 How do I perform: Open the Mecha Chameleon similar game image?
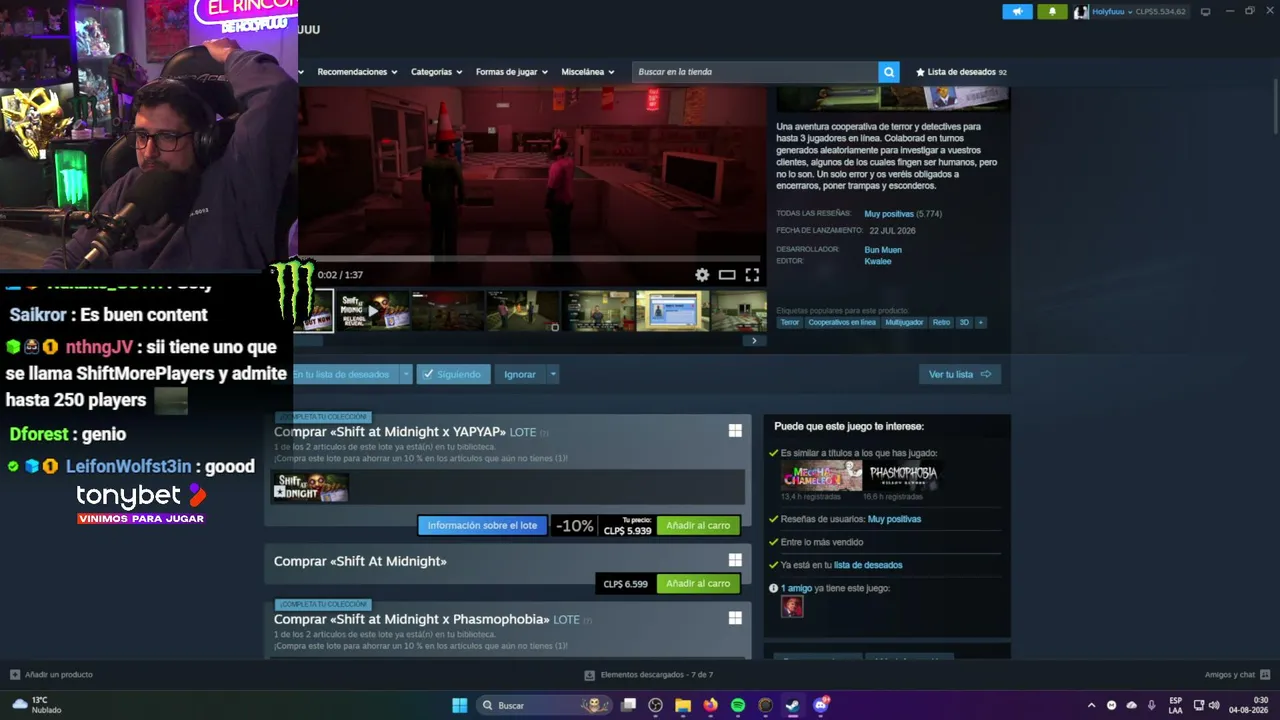pyautogui.click(x=821, y=476)
